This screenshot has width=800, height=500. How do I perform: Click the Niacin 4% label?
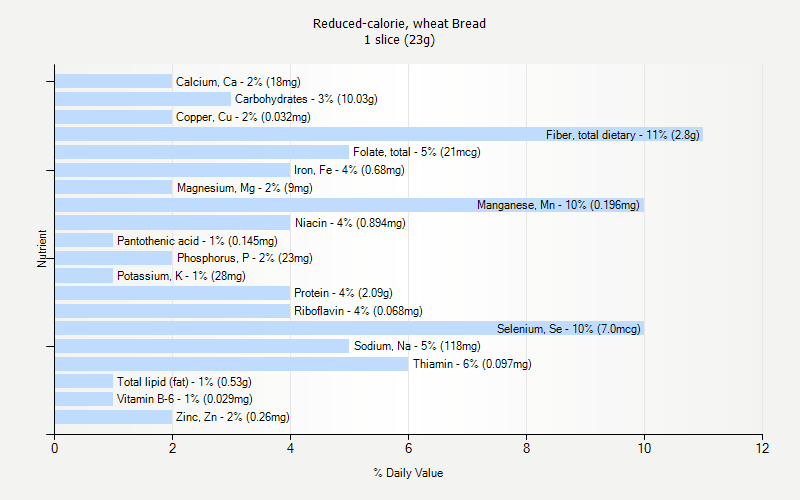349,223
